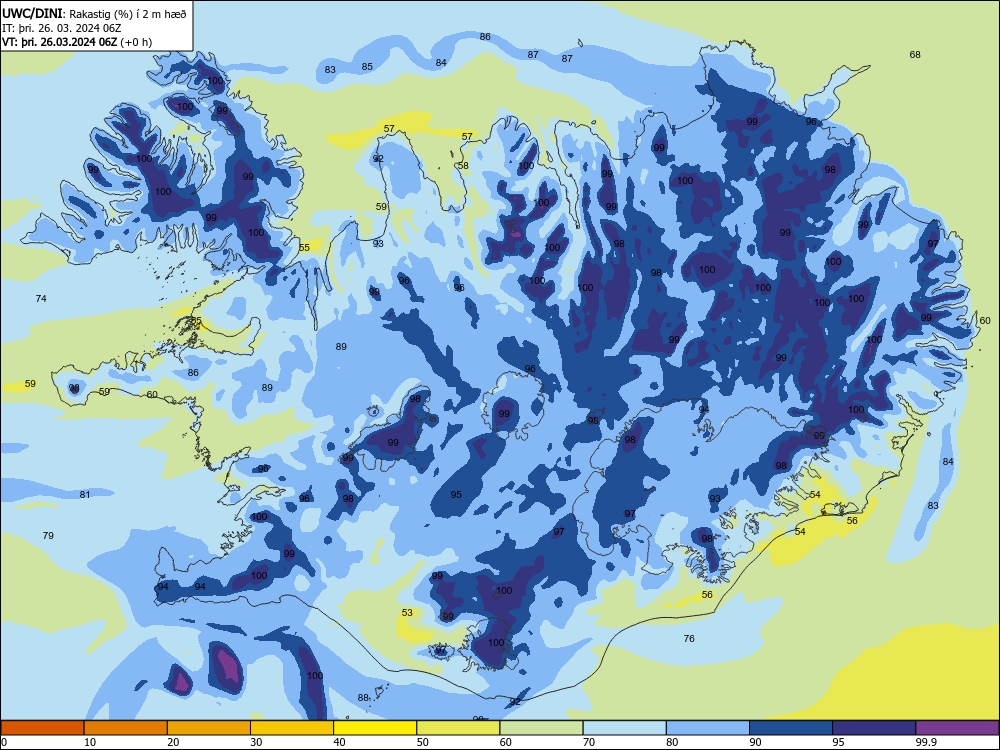The image size is (1000, 750).
Task: Click the '58' humidity value on the map
Action: (x=463, y=166)
